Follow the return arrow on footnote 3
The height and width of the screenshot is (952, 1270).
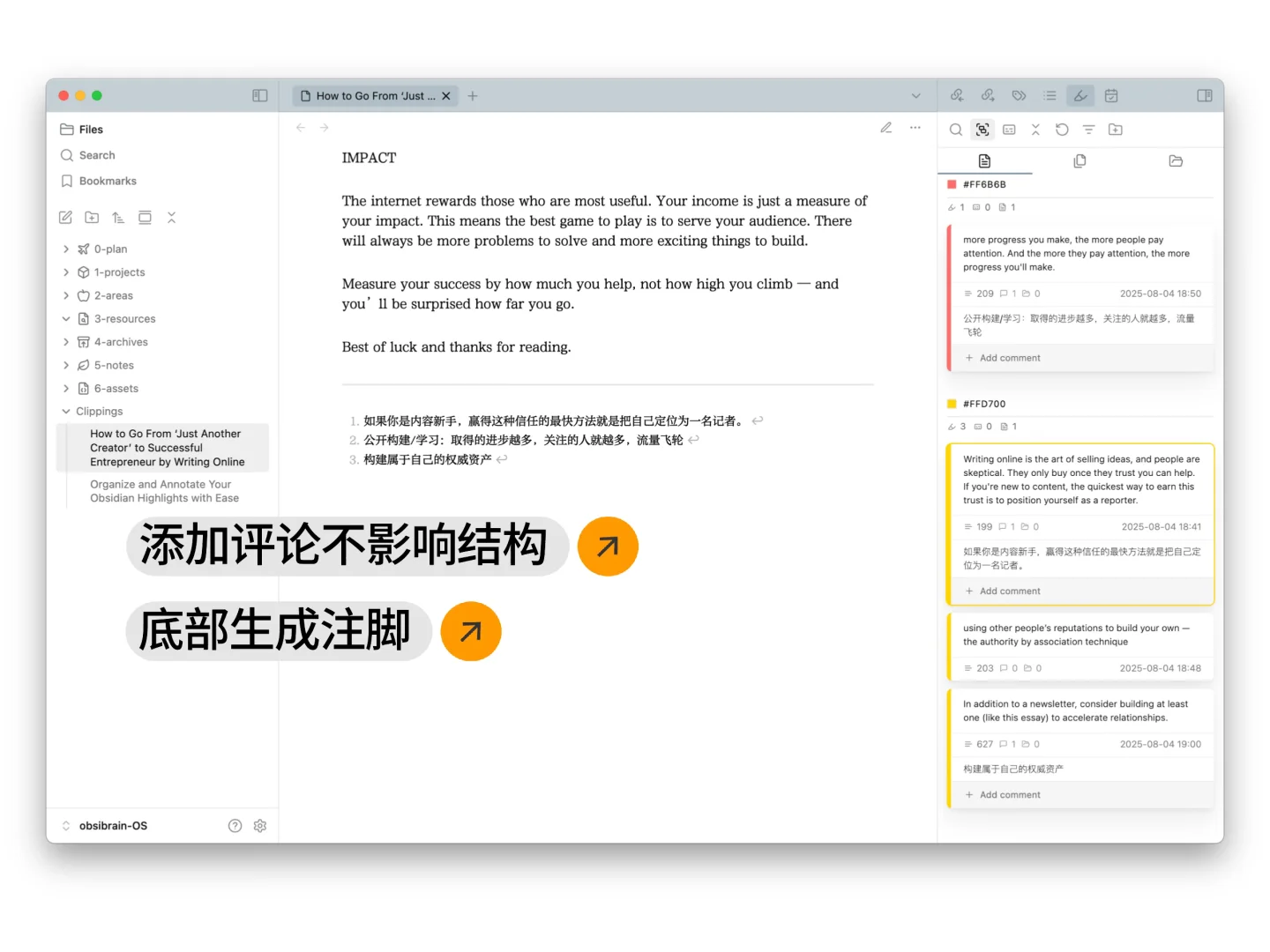click(502, 459)
